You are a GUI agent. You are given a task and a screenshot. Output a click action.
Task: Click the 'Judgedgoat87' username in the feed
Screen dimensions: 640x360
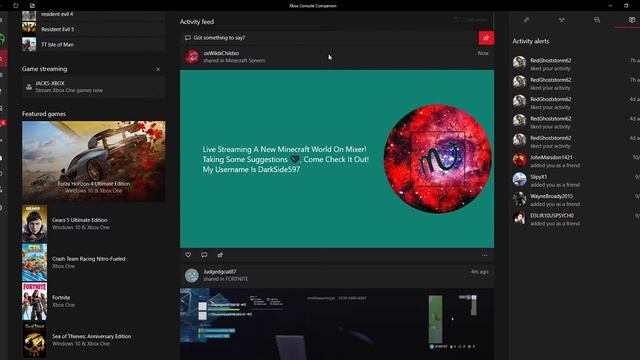(x=220, y=272)
